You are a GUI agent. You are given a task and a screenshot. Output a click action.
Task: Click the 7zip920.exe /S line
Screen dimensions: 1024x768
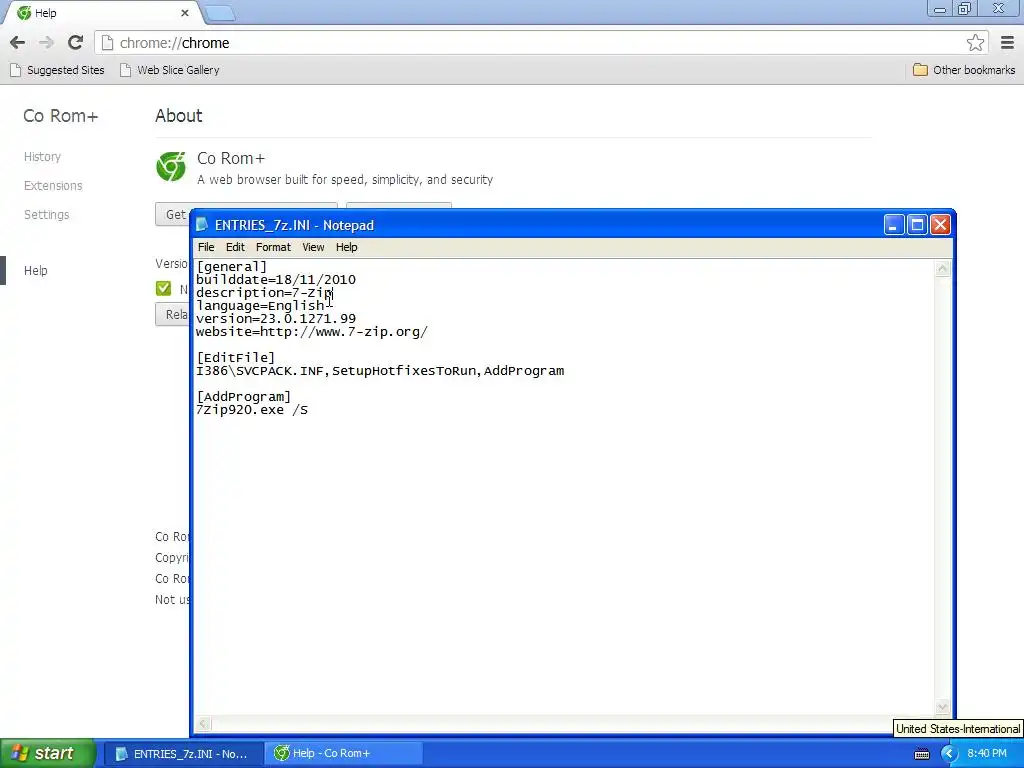point(252,410)
